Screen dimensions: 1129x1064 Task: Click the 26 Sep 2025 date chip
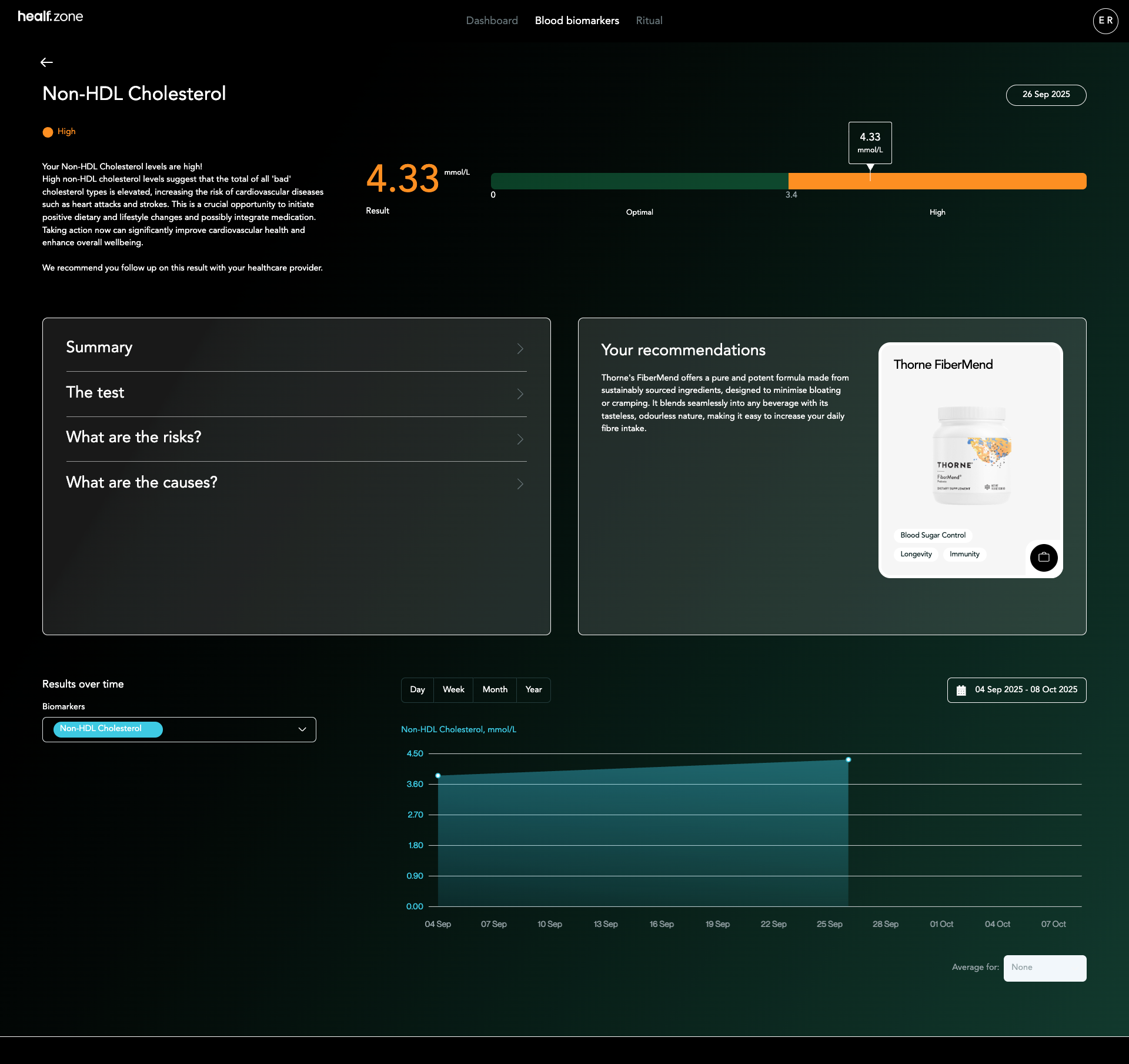[x=1046, y=95]
